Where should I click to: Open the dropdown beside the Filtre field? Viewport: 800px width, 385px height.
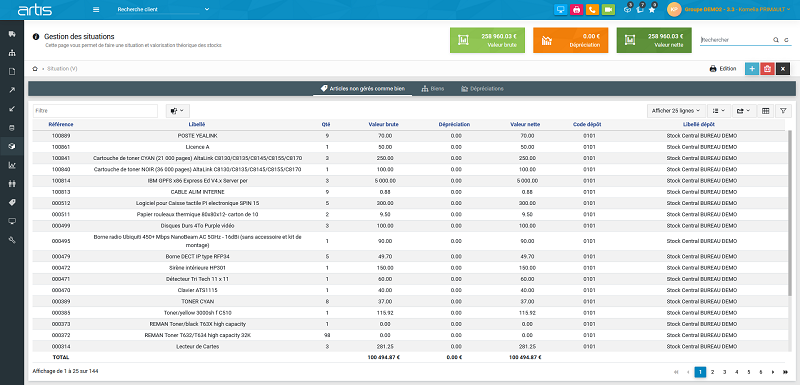pyautogui.click(x=178, y=111)
